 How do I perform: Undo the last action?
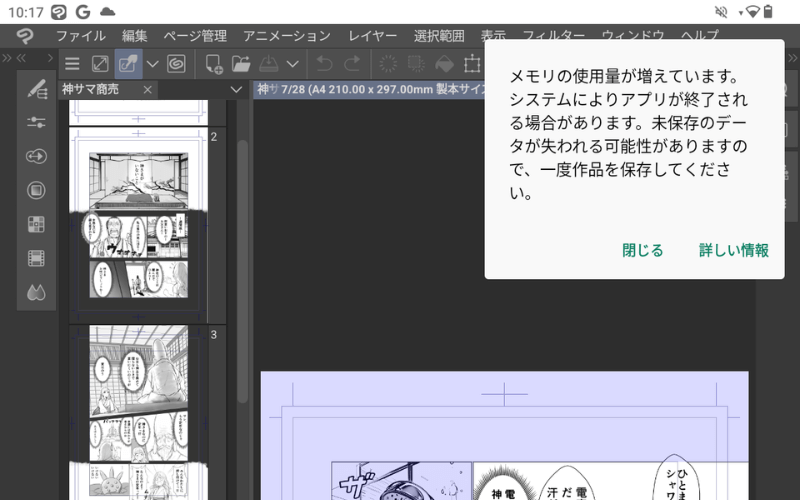(324, 64)
